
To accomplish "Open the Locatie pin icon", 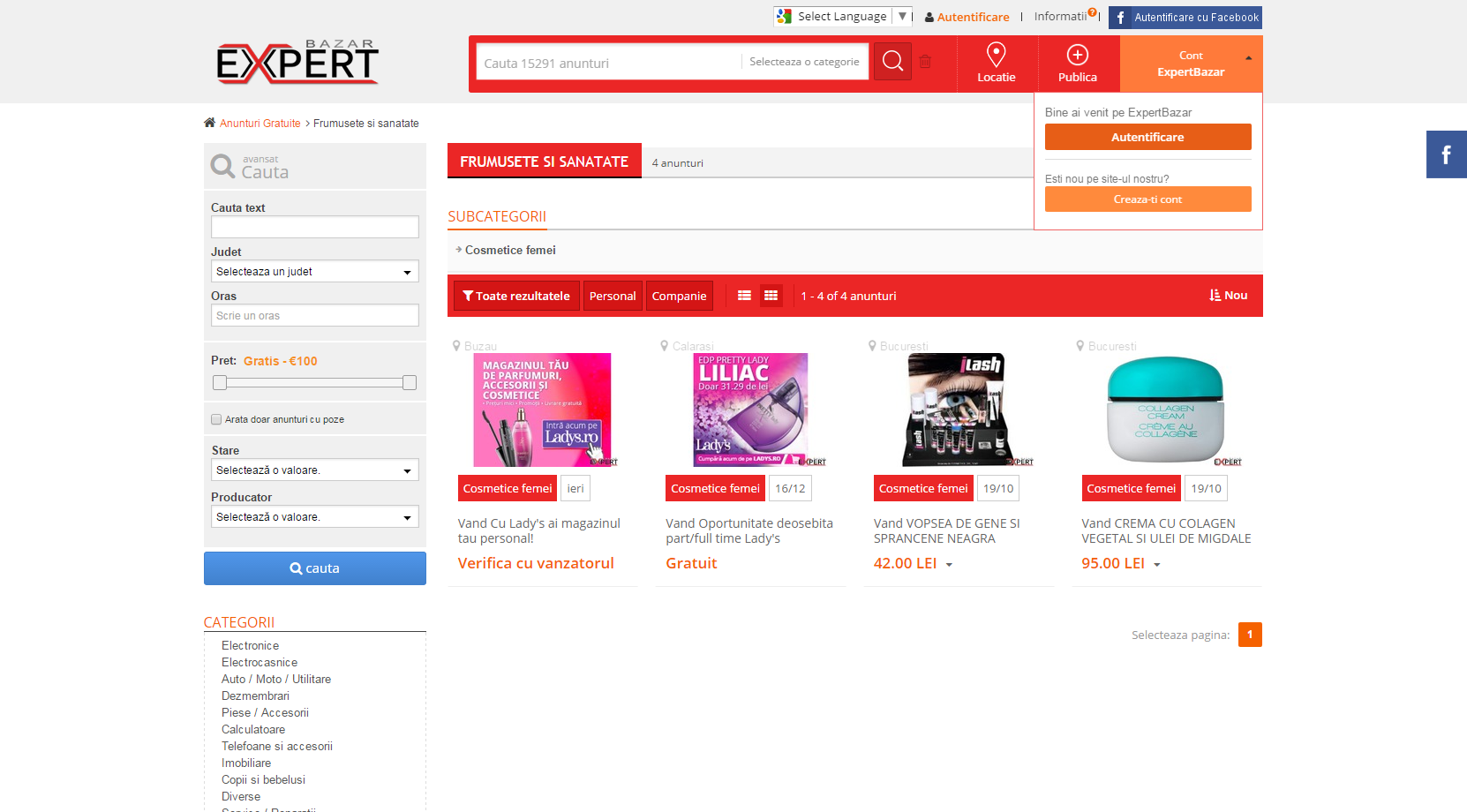I will click(x=996, y=56).
